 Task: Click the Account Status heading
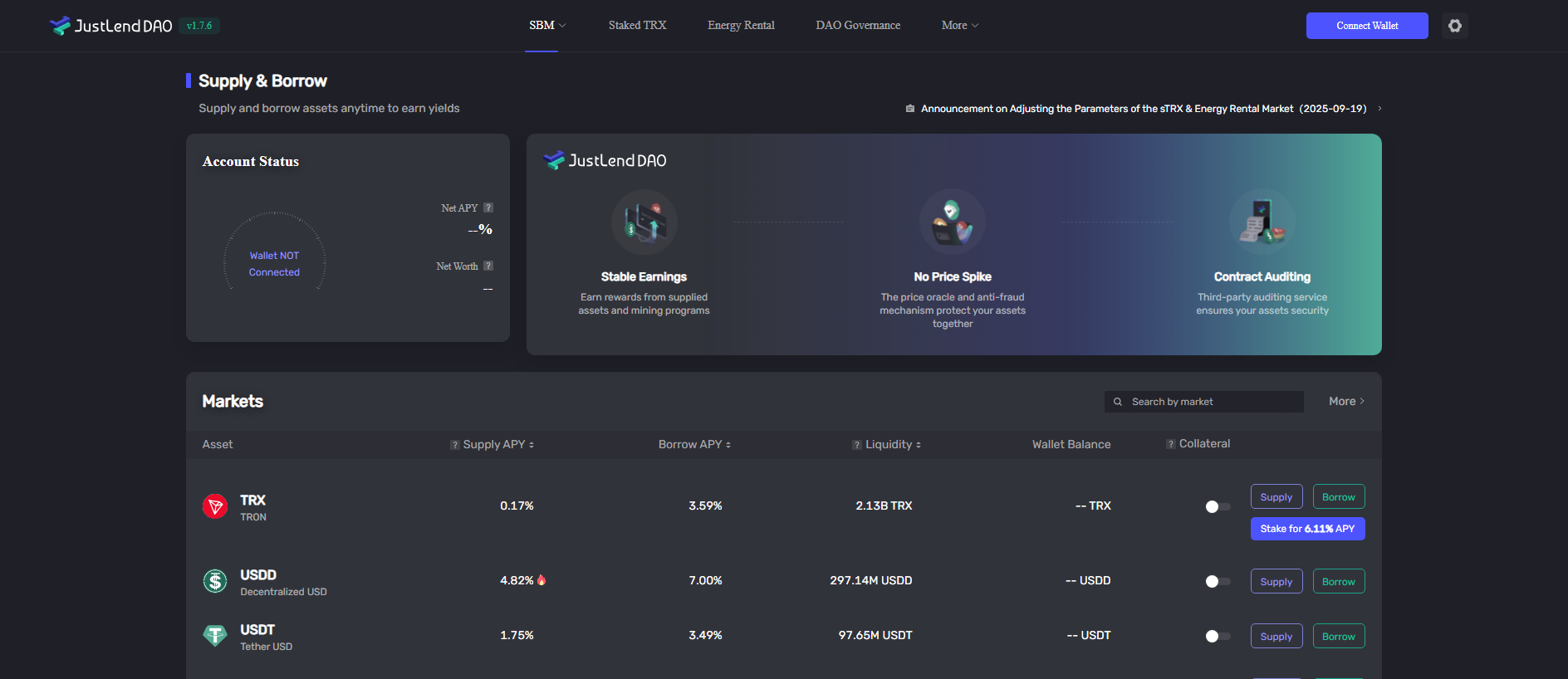click(251, 162)
